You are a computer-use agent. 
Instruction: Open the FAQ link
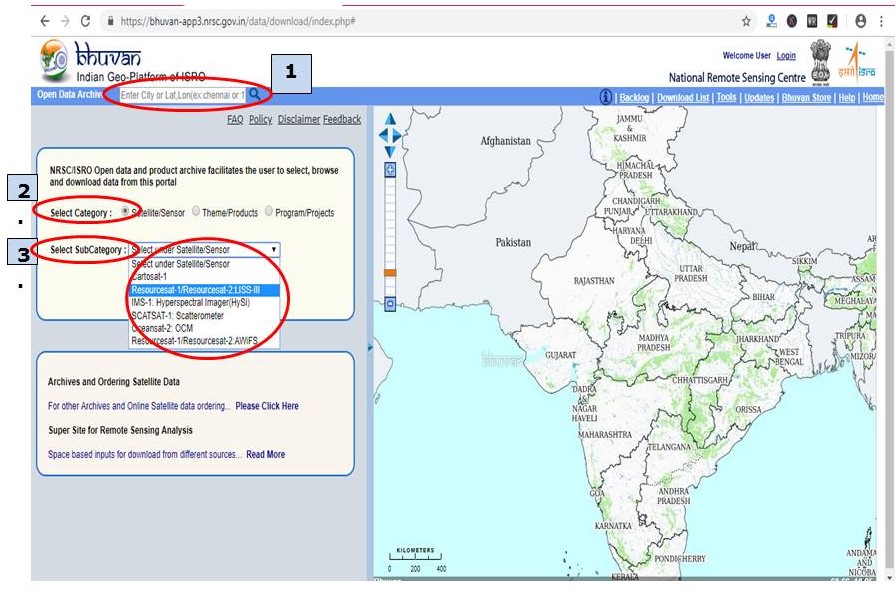(235, 119)
